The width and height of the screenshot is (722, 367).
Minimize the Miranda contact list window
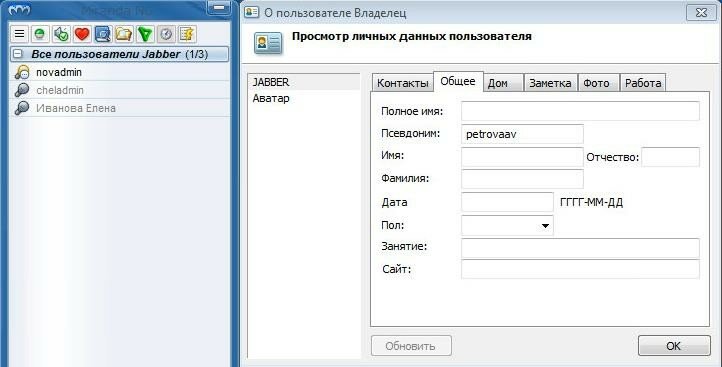219,8
